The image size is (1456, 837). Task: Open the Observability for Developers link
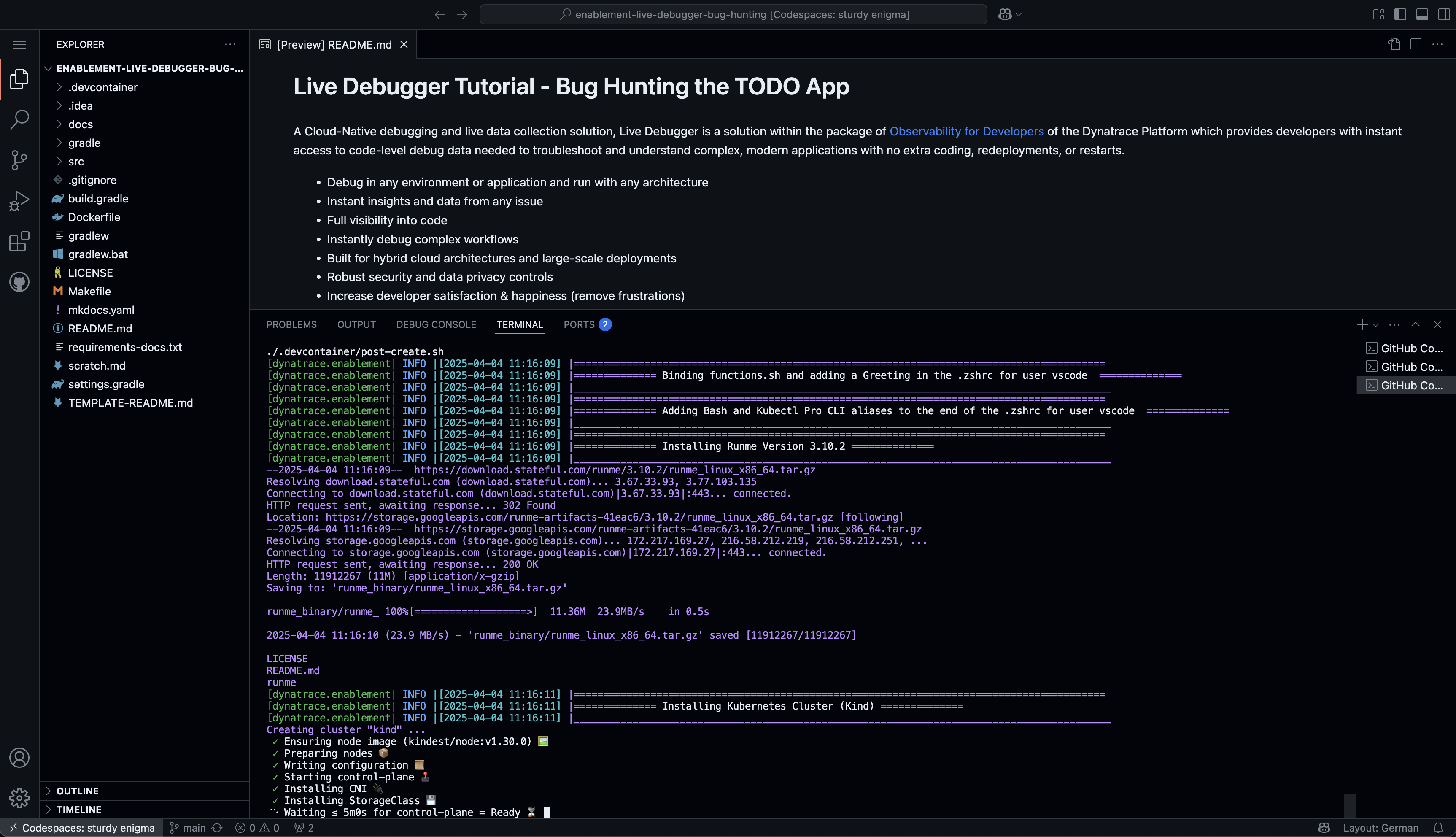coord(966,131)
